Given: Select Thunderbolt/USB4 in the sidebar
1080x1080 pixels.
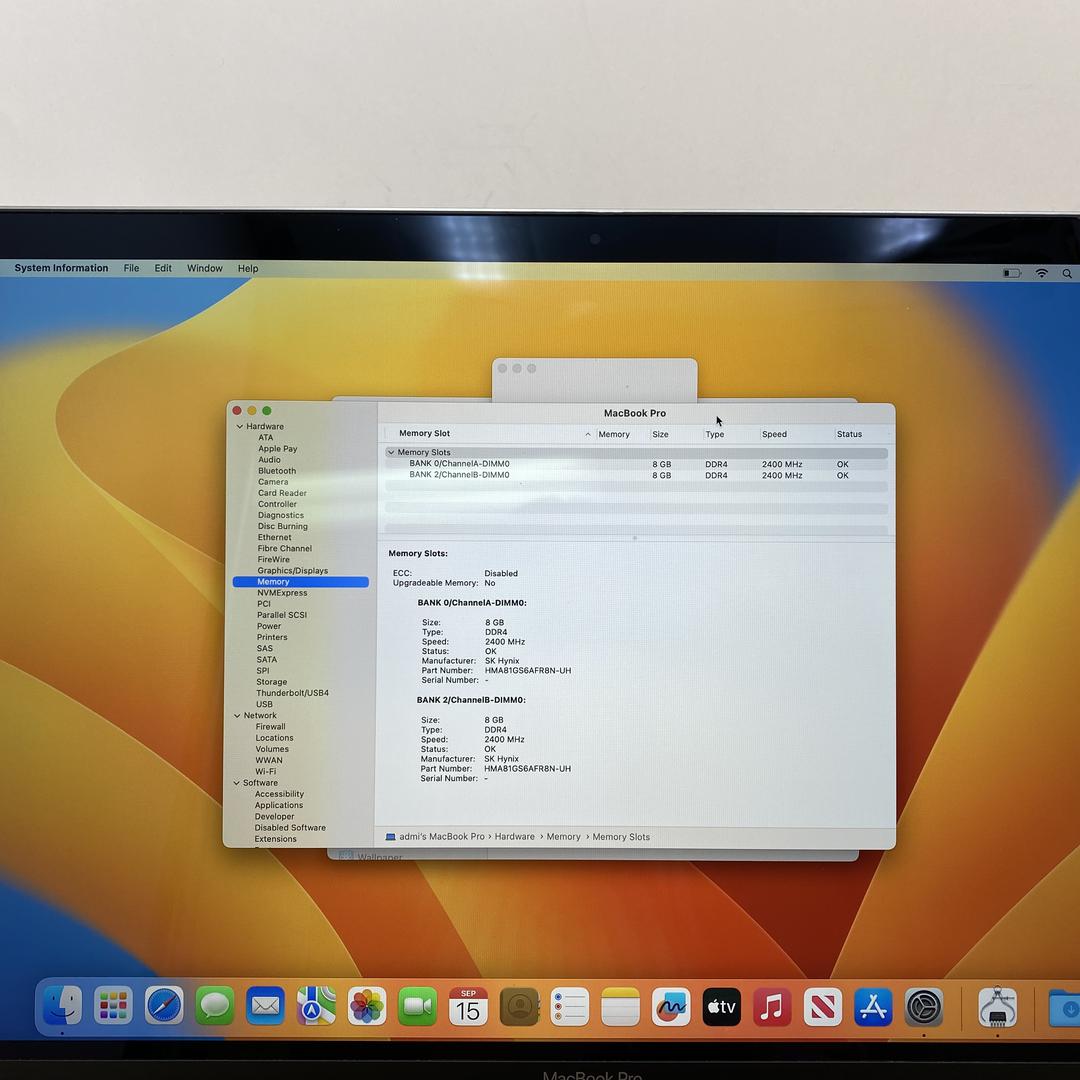Looking at the screenshot, I should click(x=292, y=693).
